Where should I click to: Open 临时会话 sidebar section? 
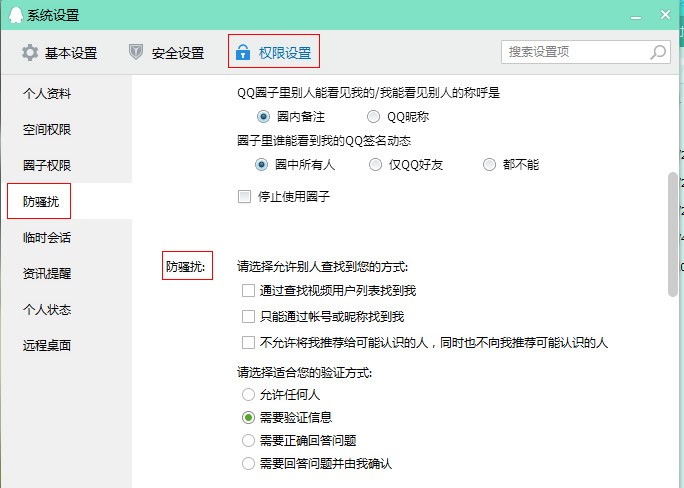(x=47, y=238)
